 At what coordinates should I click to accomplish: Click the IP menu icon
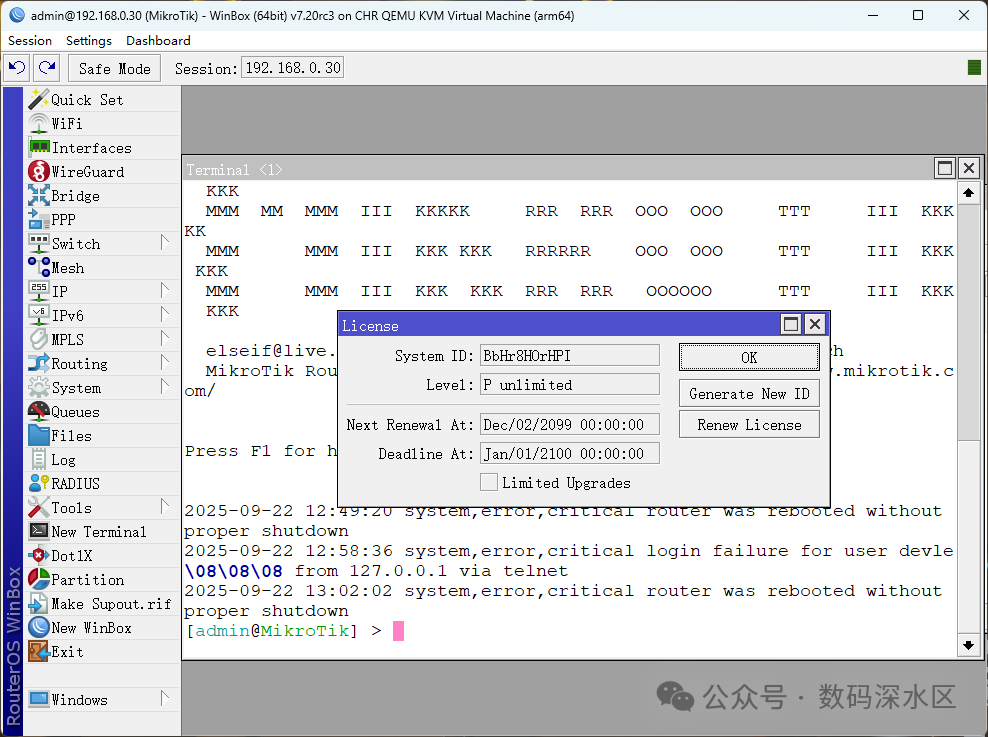(38, 291)
